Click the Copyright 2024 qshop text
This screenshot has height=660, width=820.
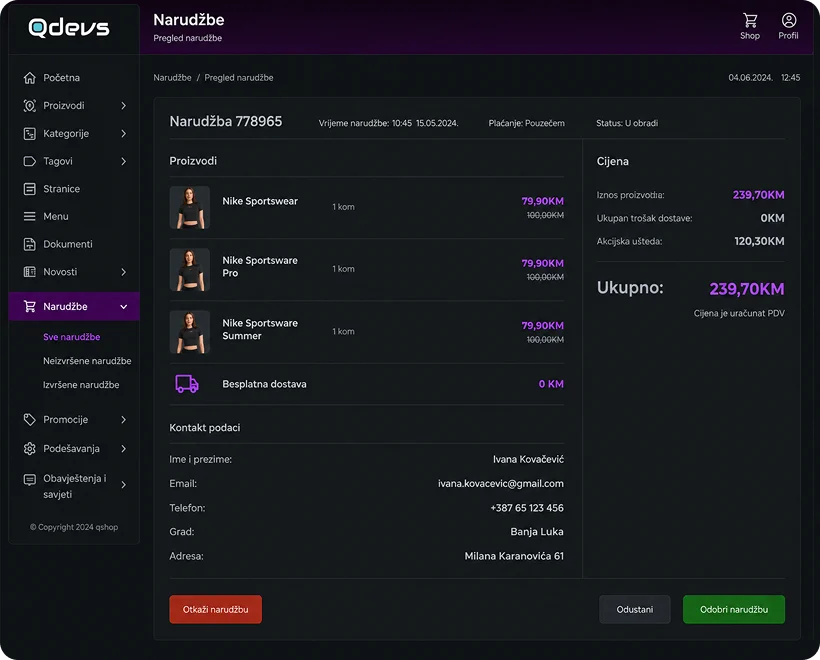(x=74, y=527)
